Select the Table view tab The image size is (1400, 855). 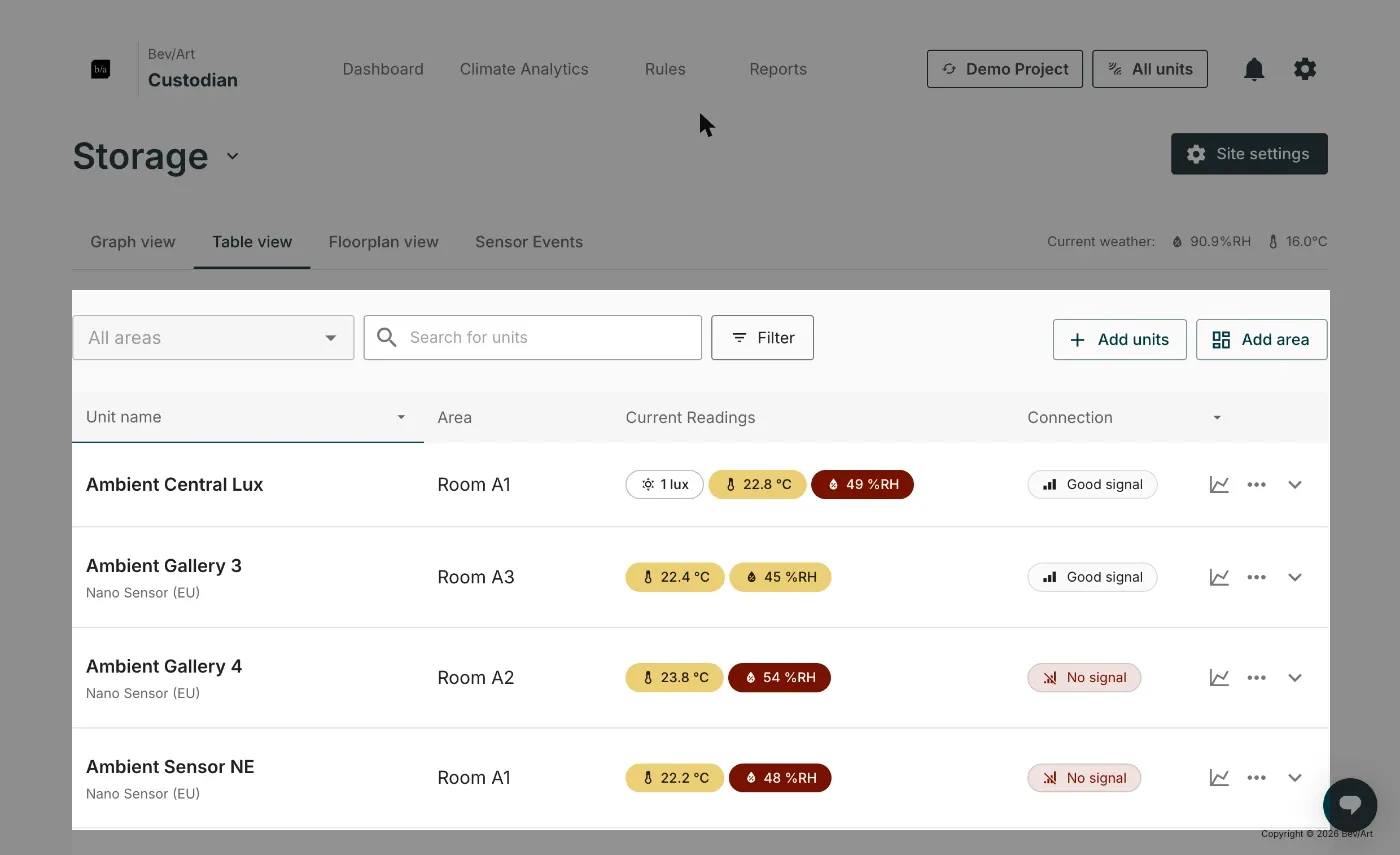tap(252, 242)
